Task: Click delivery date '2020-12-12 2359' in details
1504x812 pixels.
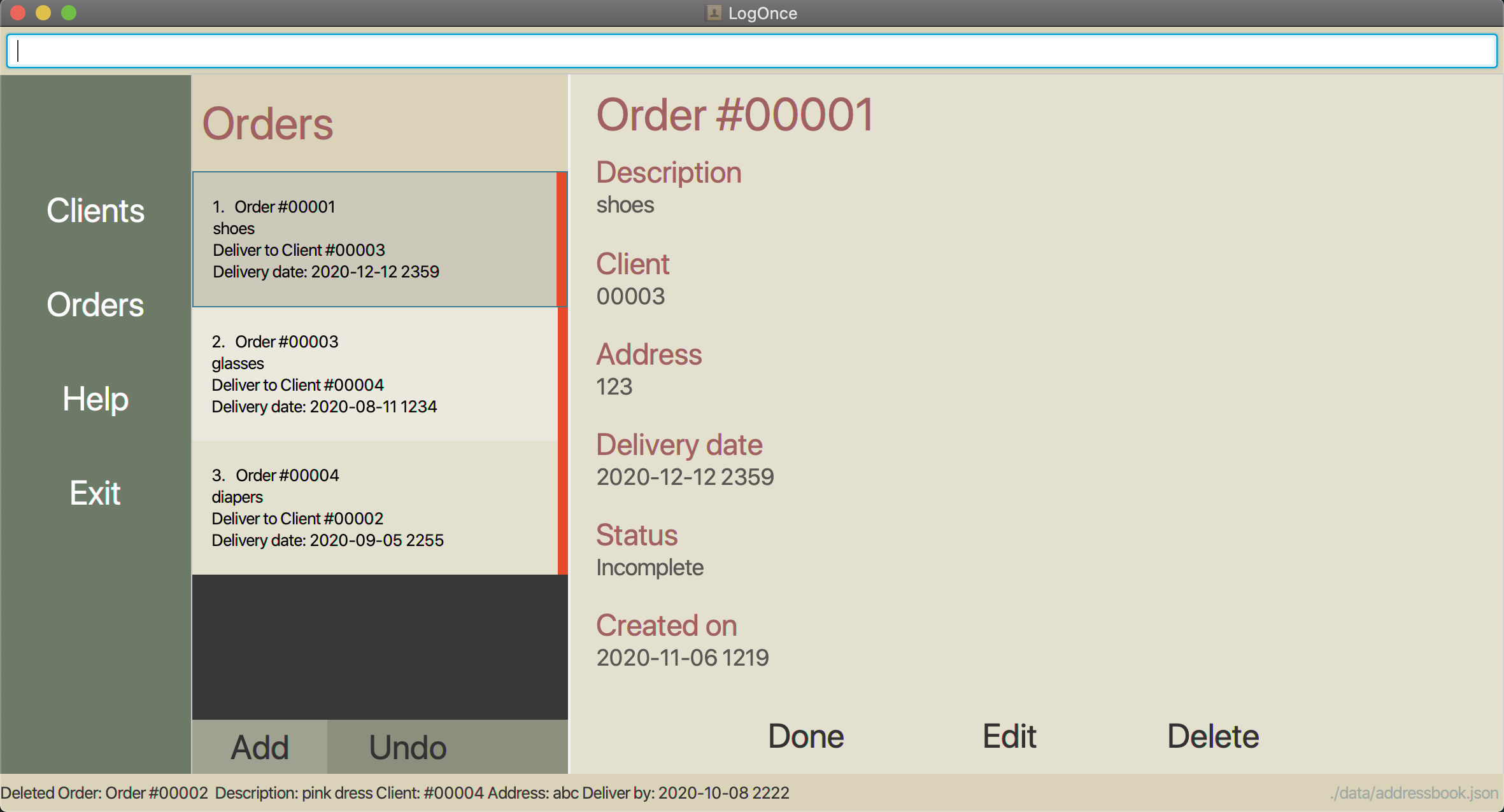Action: tap(685, 477)
